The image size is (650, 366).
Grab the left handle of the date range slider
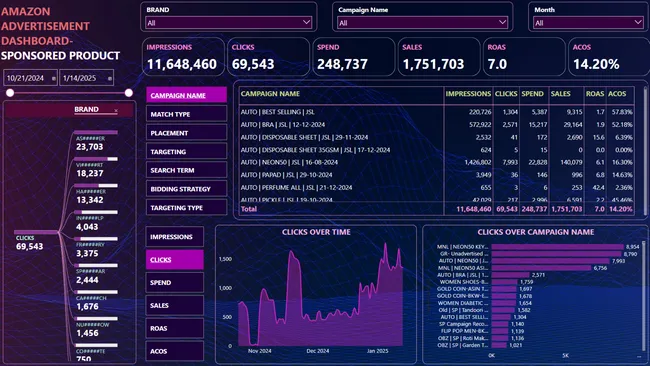[x=10, y=93]
